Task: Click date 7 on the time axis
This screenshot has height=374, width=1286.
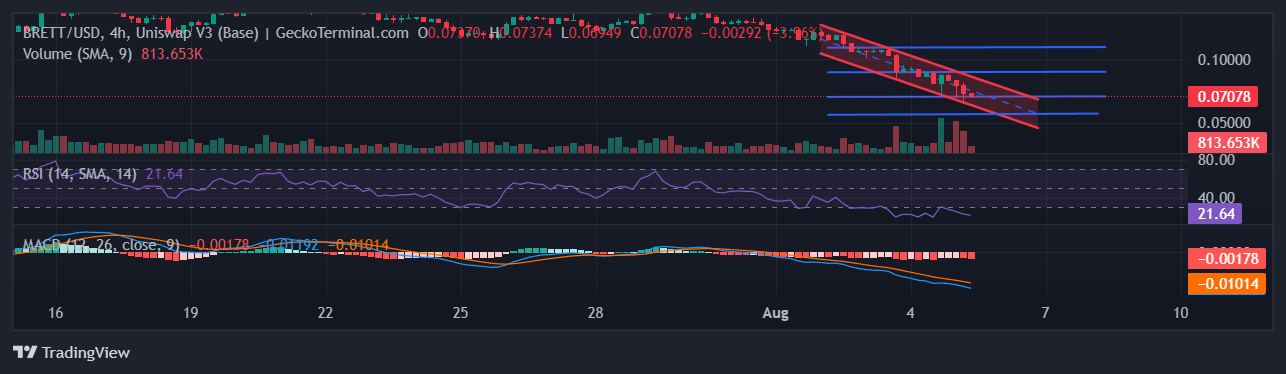Action: click(x=1045, y=313)
